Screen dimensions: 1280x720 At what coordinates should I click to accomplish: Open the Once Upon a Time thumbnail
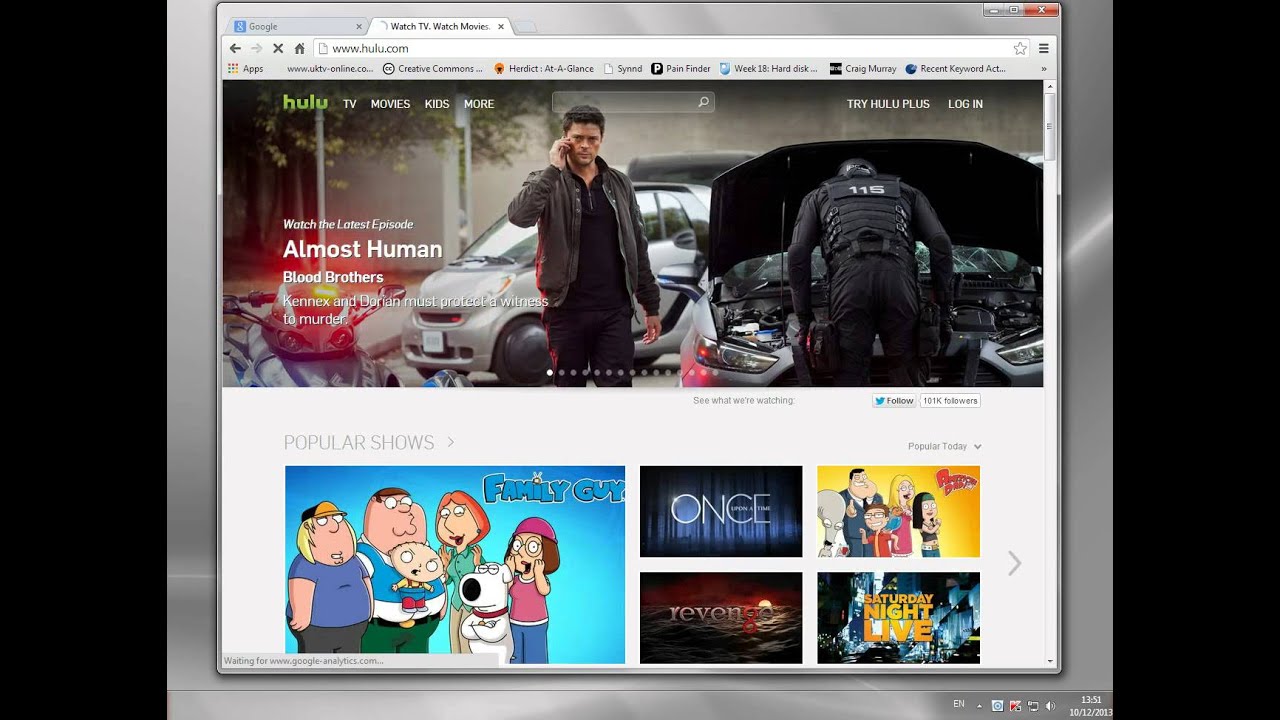(x=721, y=511)
